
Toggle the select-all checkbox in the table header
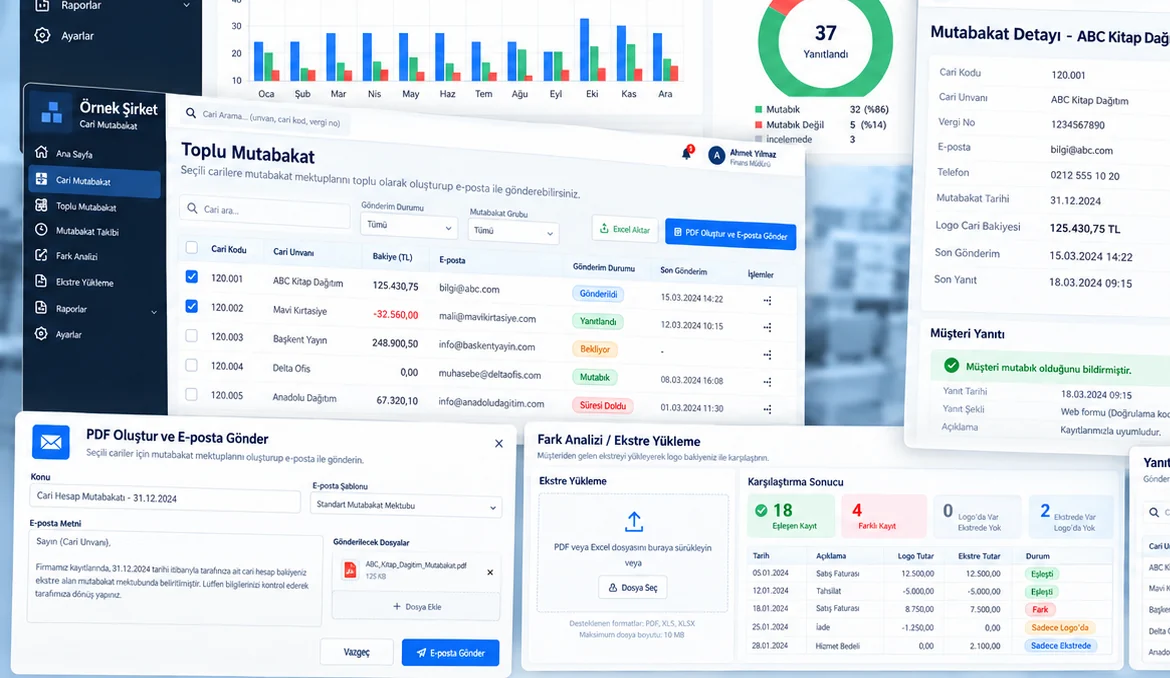click(x=192, y=248)
